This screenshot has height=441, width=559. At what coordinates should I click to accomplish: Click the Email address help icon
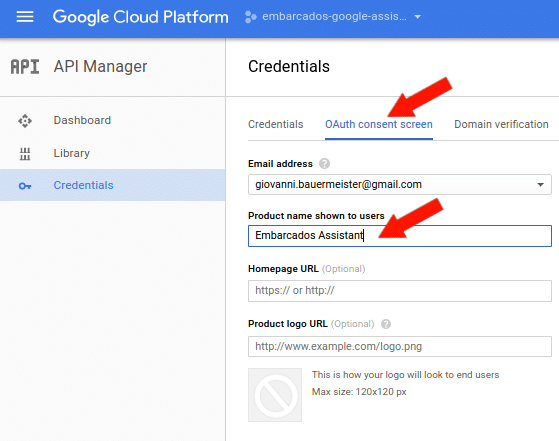tap(324, 164)
